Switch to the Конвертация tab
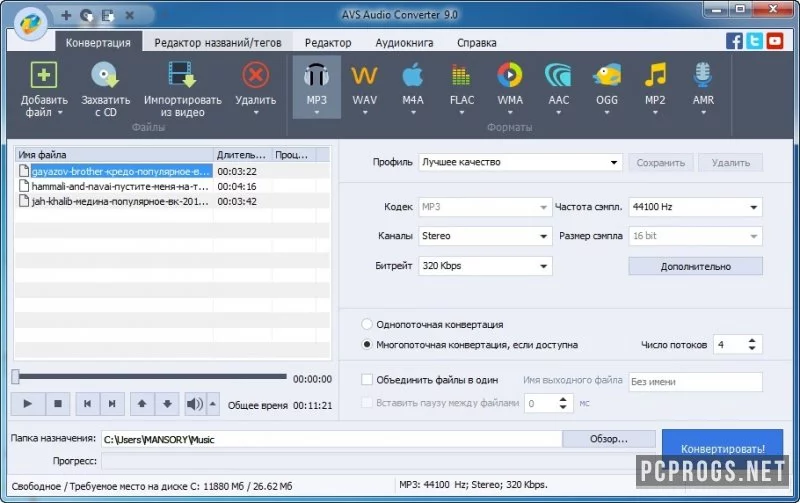 click(x=98, y=42)
